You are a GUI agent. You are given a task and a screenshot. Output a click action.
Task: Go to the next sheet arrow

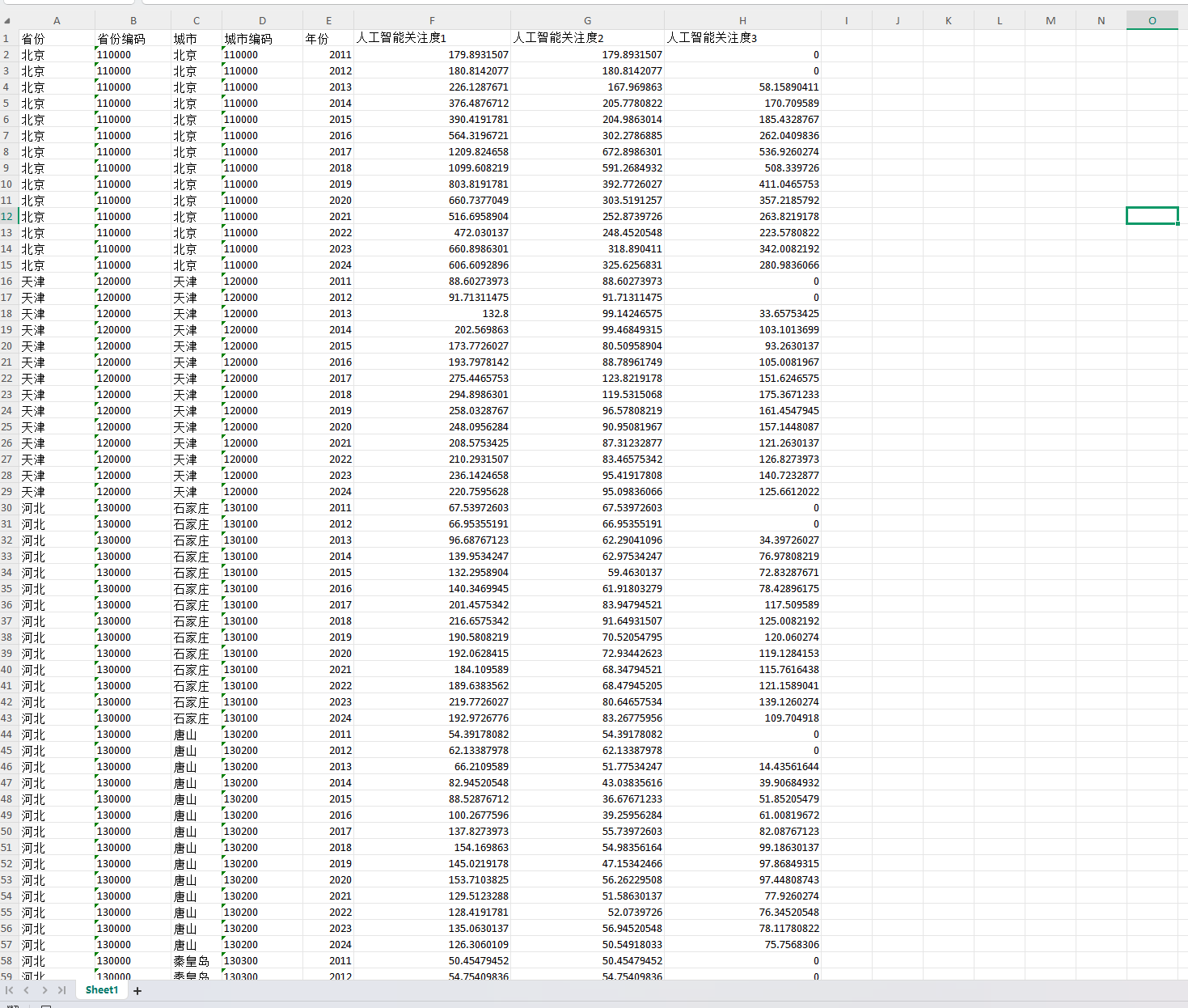pos(44,990)
